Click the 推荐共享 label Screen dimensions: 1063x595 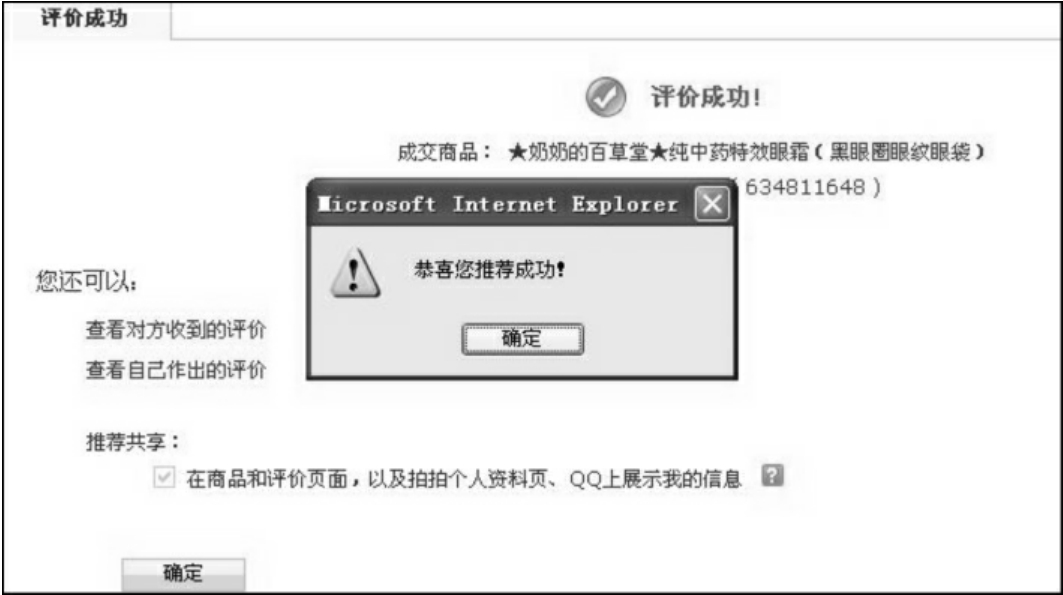click(x=132, y=442)
